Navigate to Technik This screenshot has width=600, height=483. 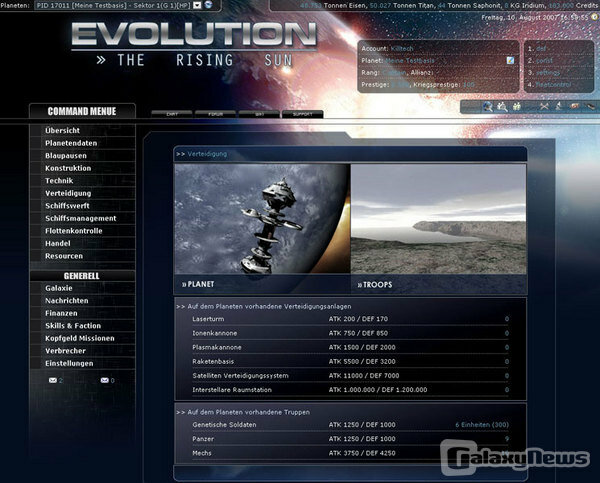tap(59, 181)
